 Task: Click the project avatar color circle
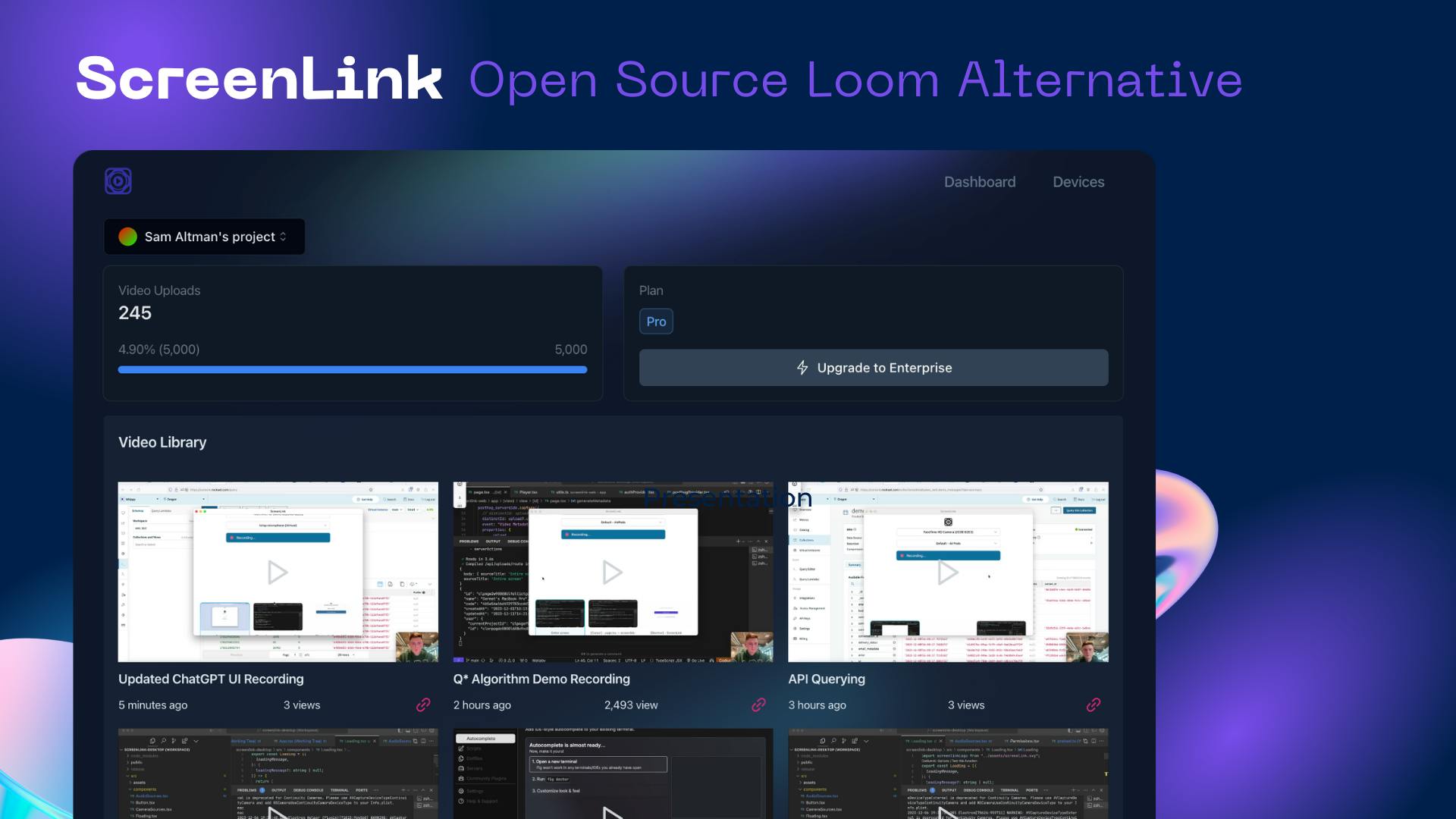(127, 237)
